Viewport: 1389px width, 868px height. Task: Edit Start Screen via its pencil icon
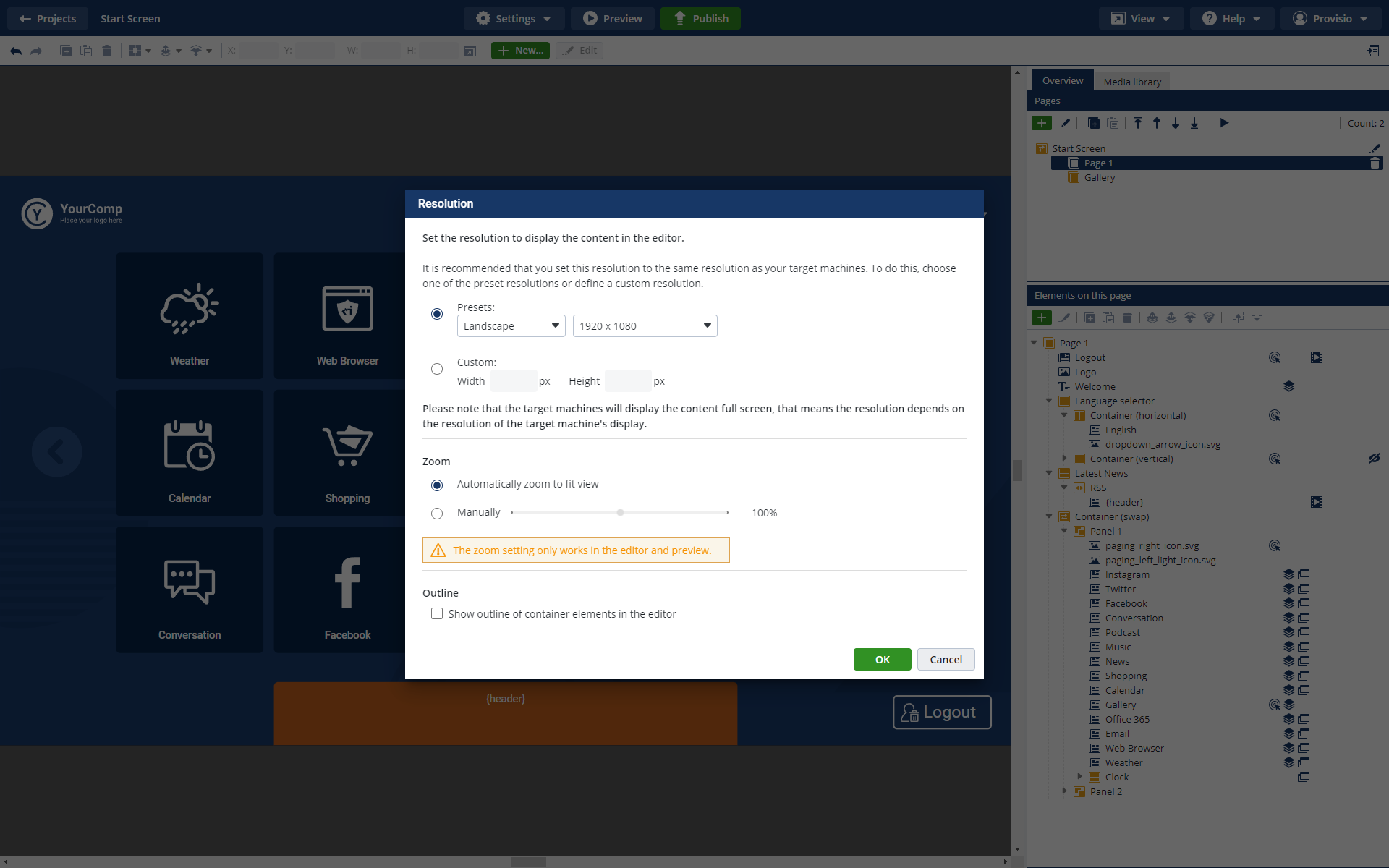tap(1375, 148)
